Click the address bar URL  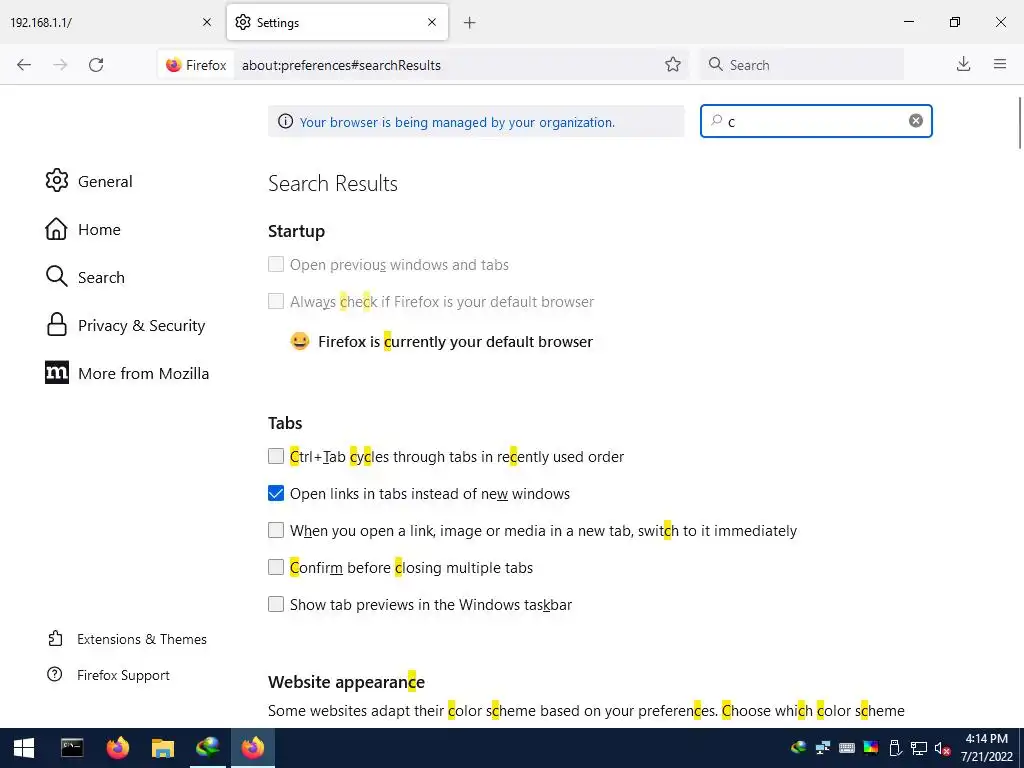[x=341, y=65]
